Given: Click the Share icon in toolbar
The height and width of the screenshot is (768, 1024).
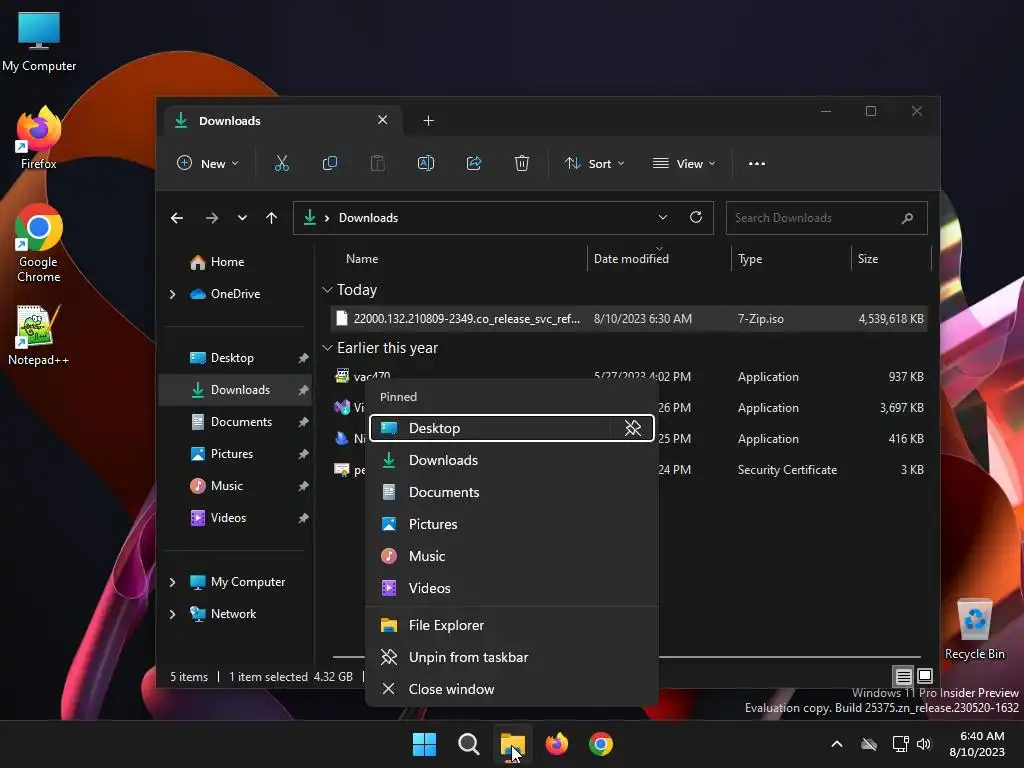Looking at the screenshot, I should click(x=474, y=163).
